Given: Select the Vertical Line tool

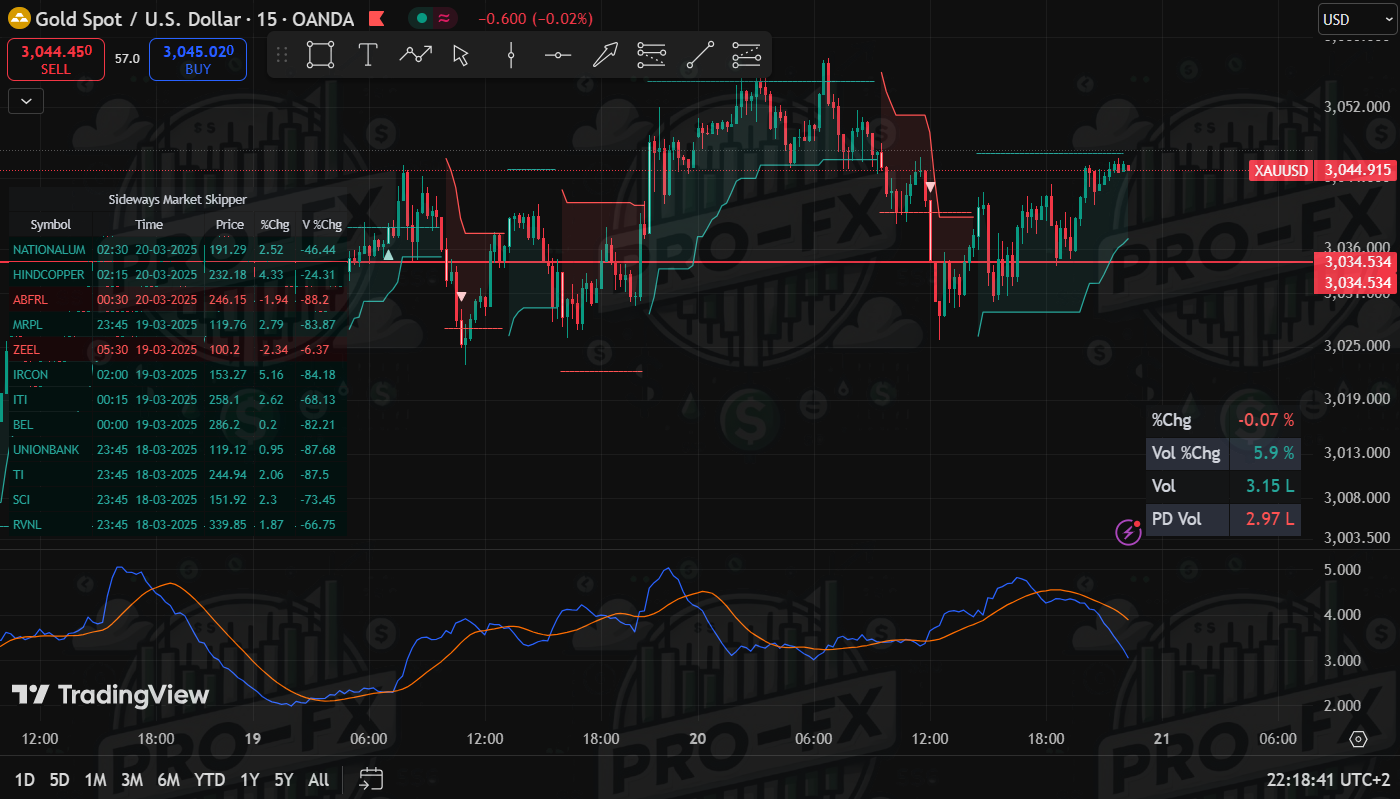Looking at the screenshot, I should 510,55.
